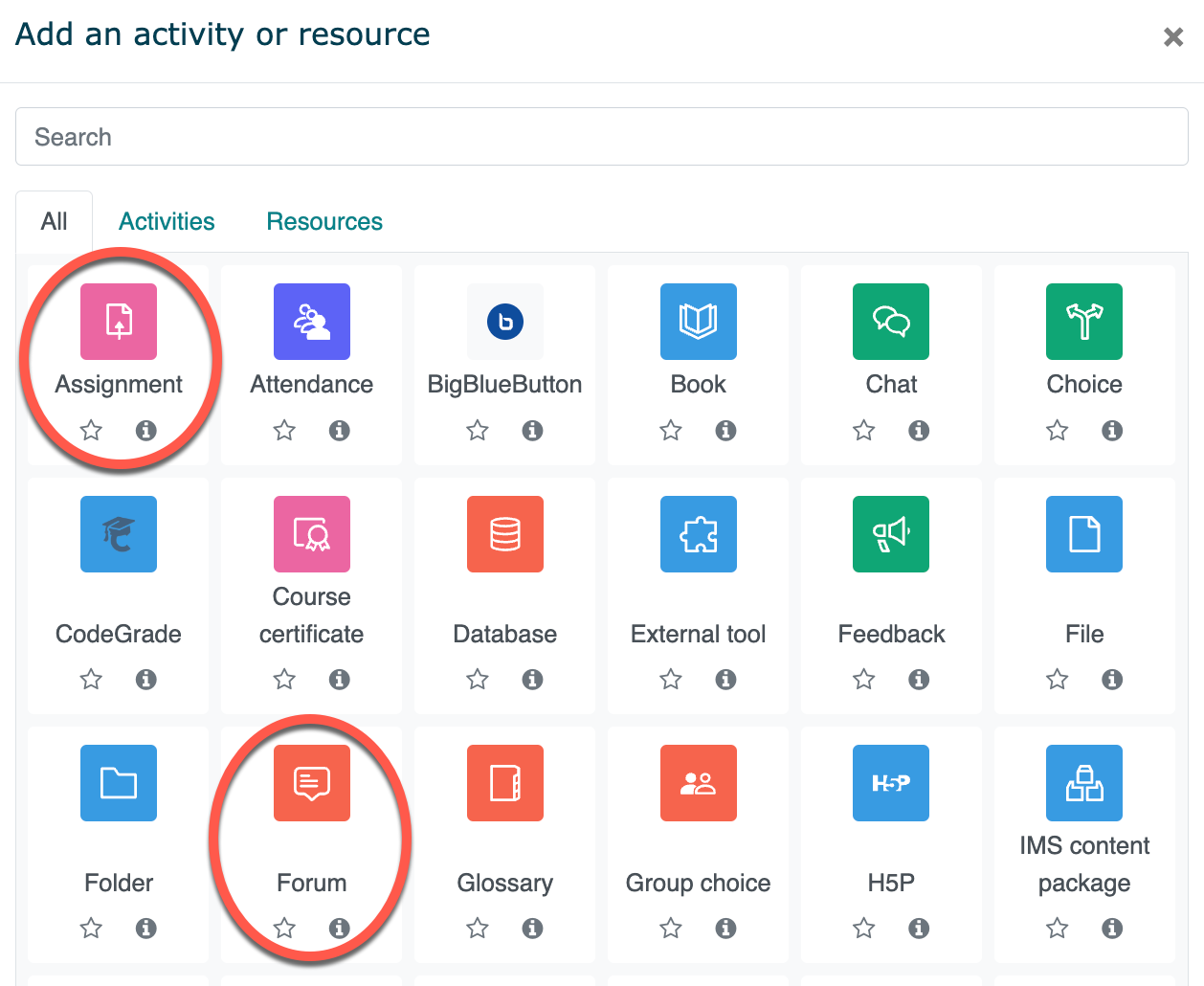1204x986 pixels.
Task: Click the Search input field
Action: 601,137
